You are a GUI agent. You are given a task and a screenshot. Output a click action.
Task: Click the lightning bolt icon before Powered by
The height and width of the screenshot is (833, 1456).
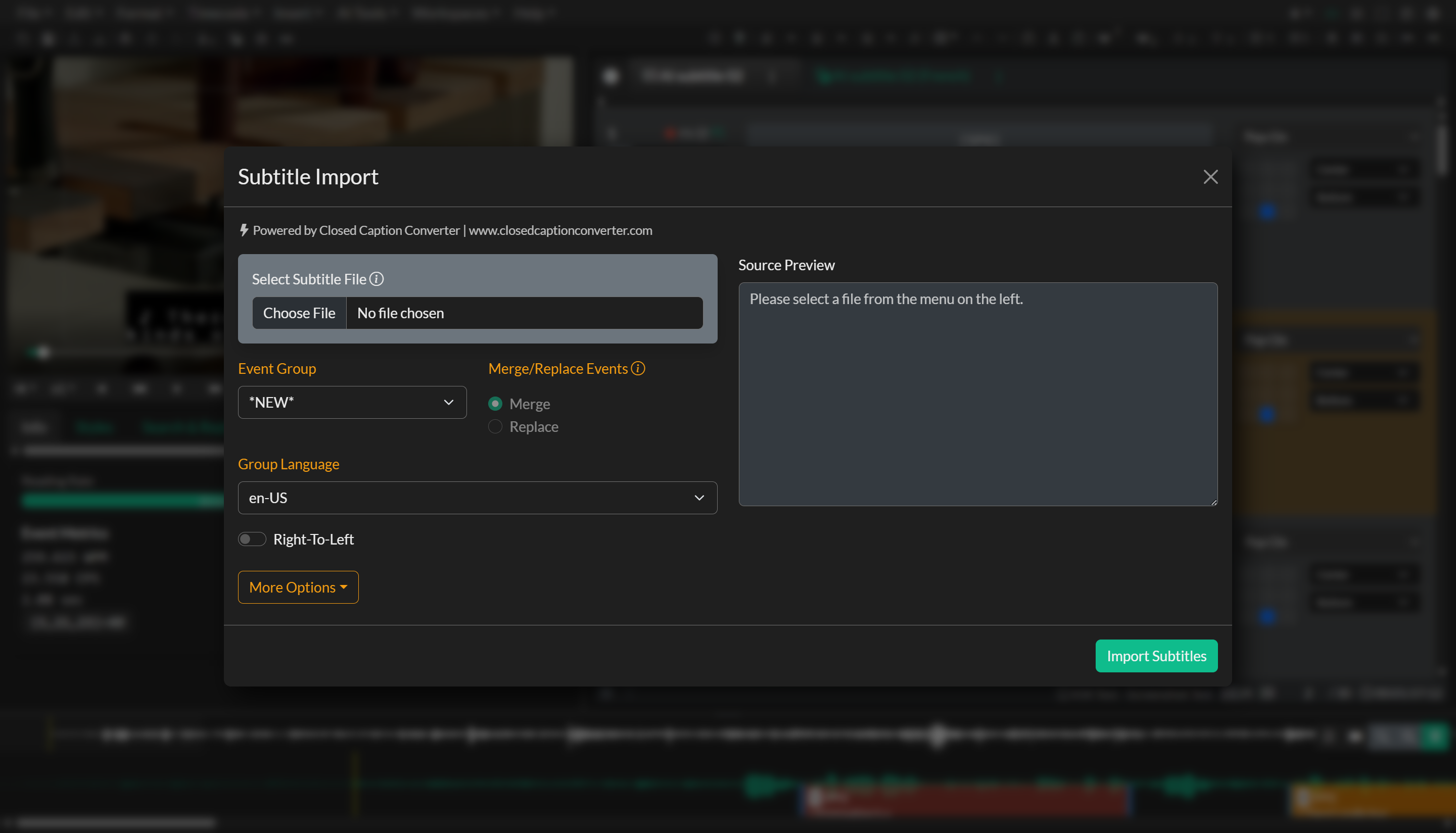pos(245,230)
